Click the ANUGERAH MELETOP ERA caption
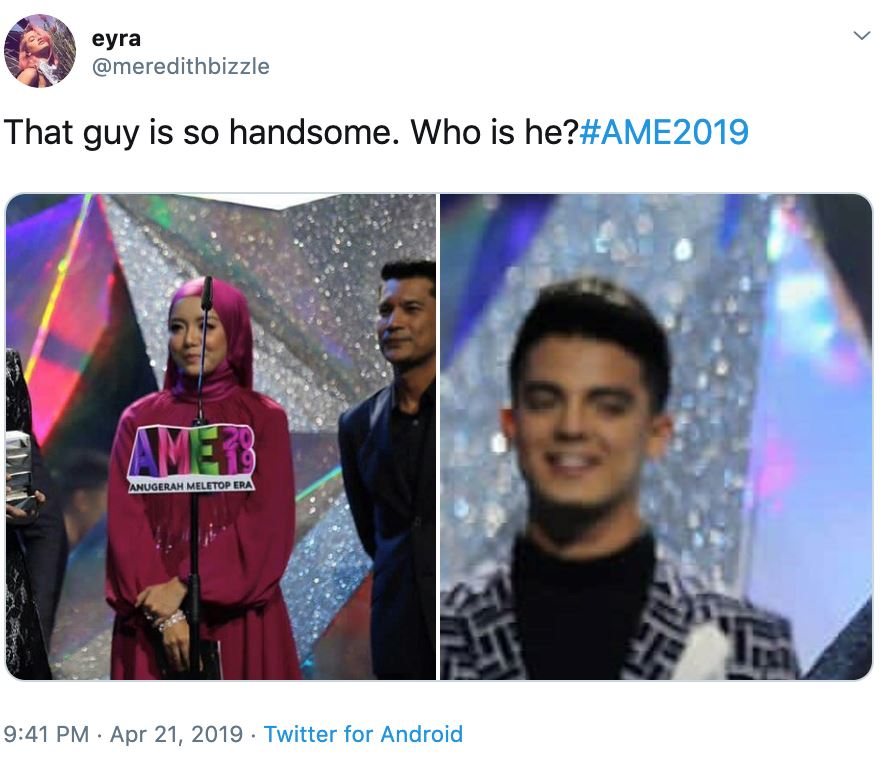Image resolution: width=880 pixels, height=766 pixels. click(x=191, y=485)
